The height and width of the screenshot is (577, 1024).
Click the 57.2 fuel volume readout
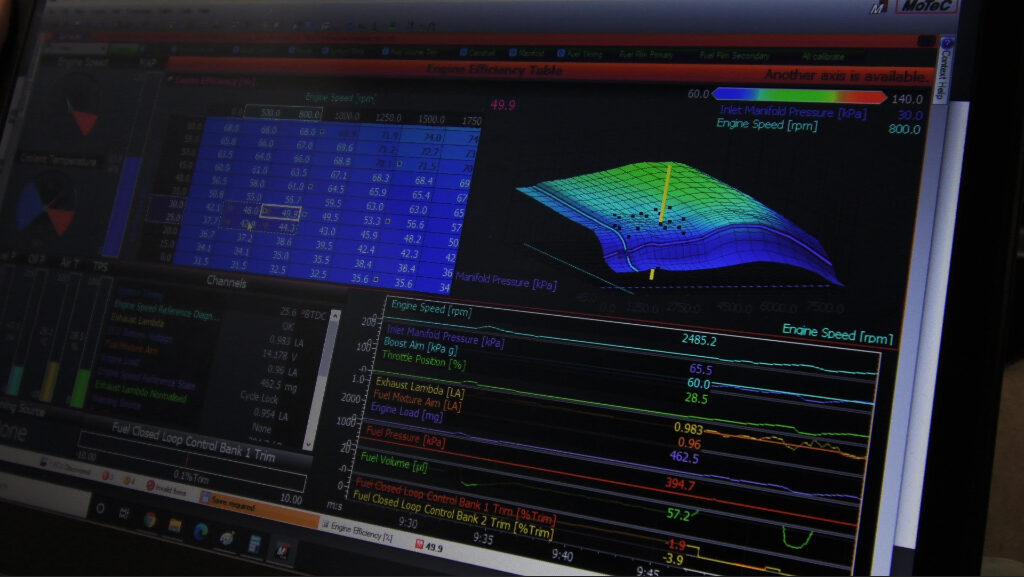coord(678,514)
